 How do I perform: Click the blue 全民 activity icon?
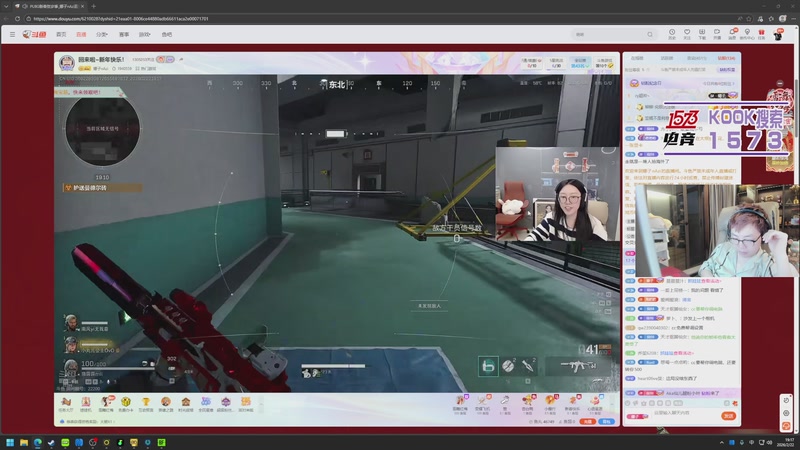pyautogui.click(x=206, y=404)
